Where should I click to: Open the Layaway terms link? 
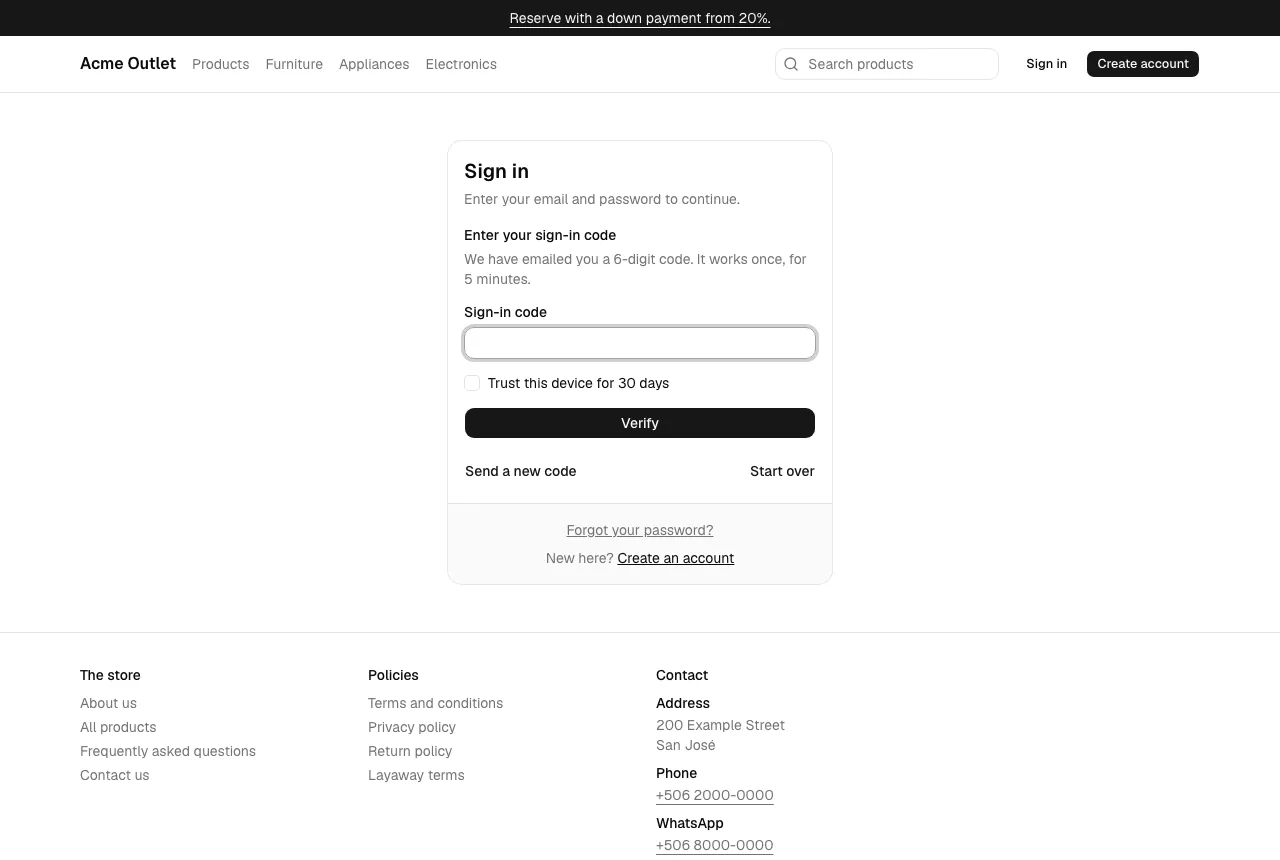(x=416, y=775)
